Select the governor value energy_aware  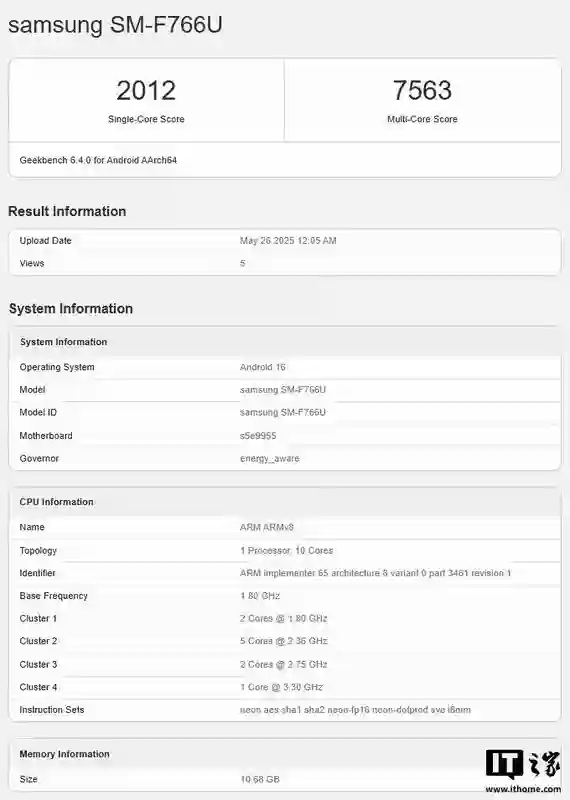pyautogui.click(x=269, y=458)
